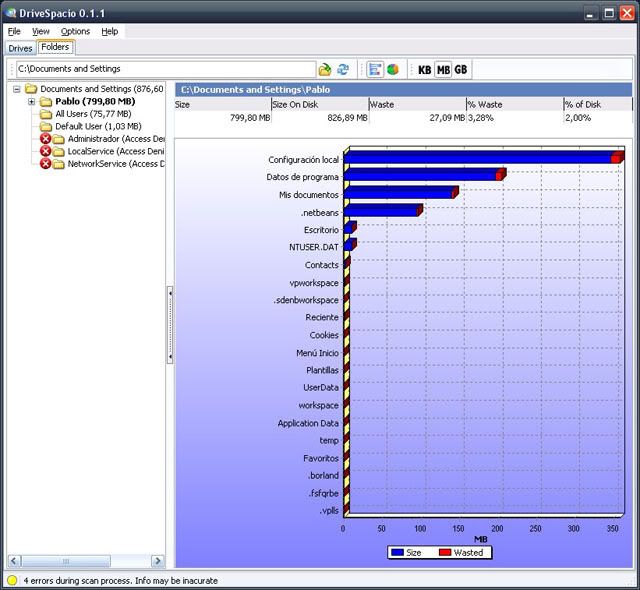
Task: Click the browse folder icon beside path field
Action: tap(325, 69)
